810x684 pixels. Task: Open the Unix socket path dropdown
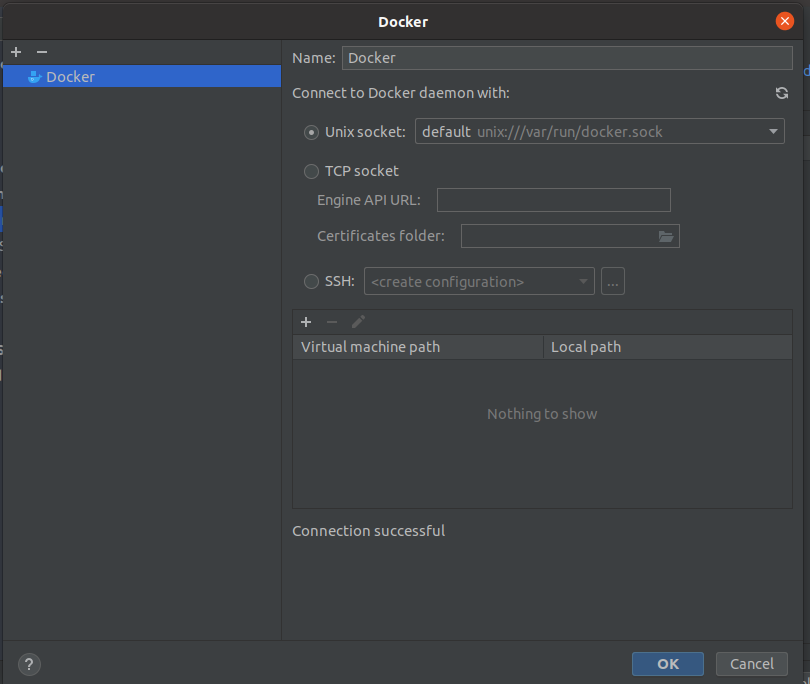(773, 132)
